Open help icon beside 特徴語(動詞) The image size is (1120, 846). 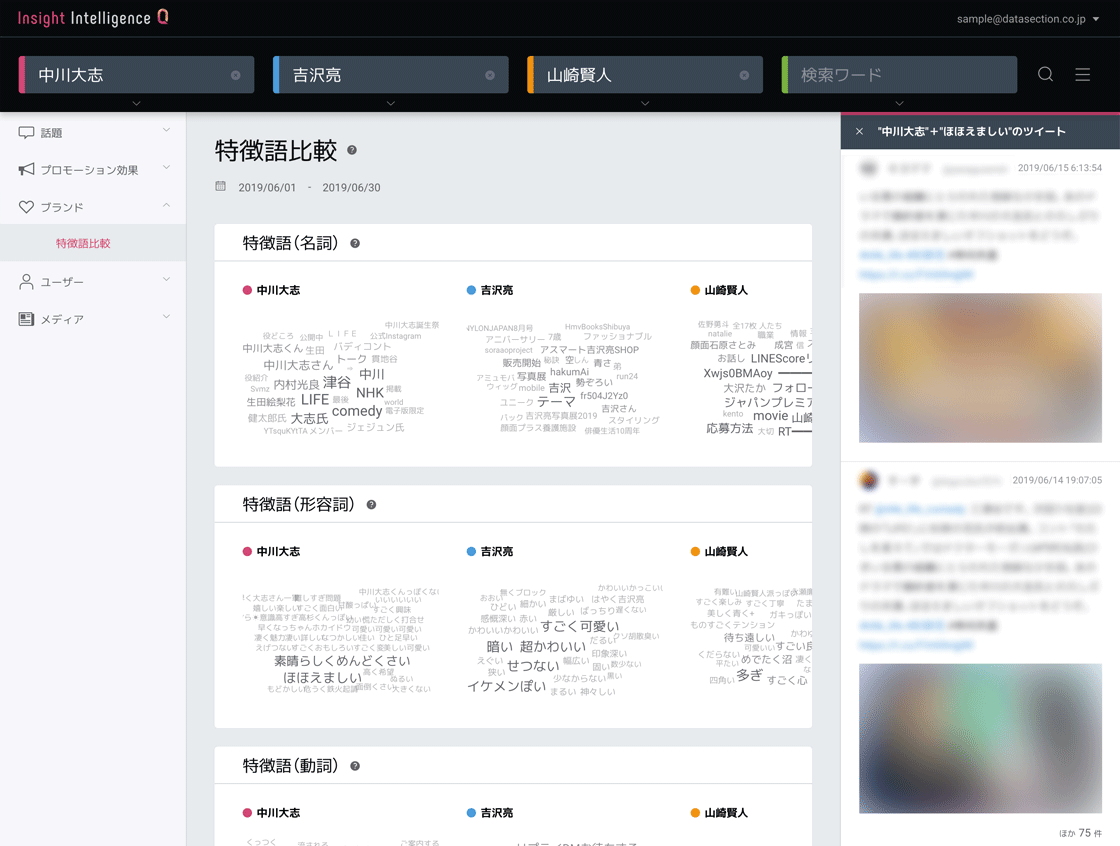[354, 766]
